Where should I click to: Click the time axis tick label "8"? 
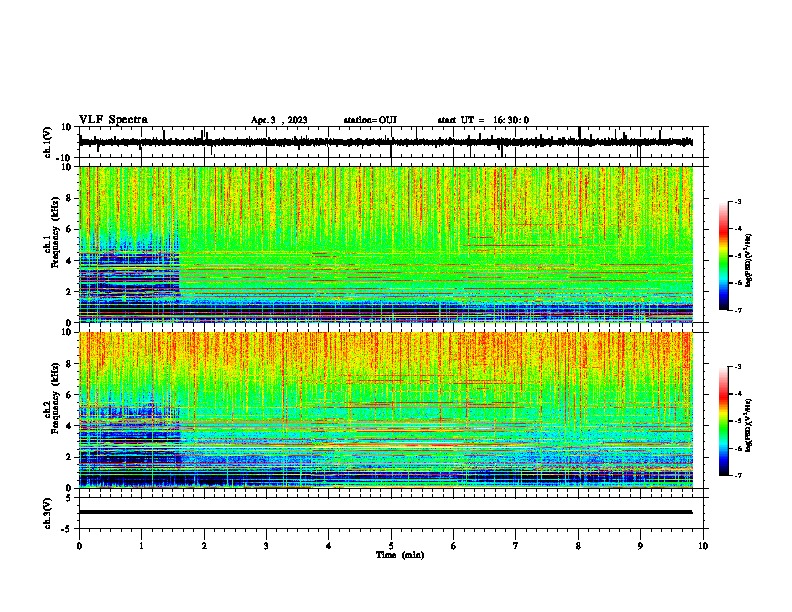click(x=578, y=546)
